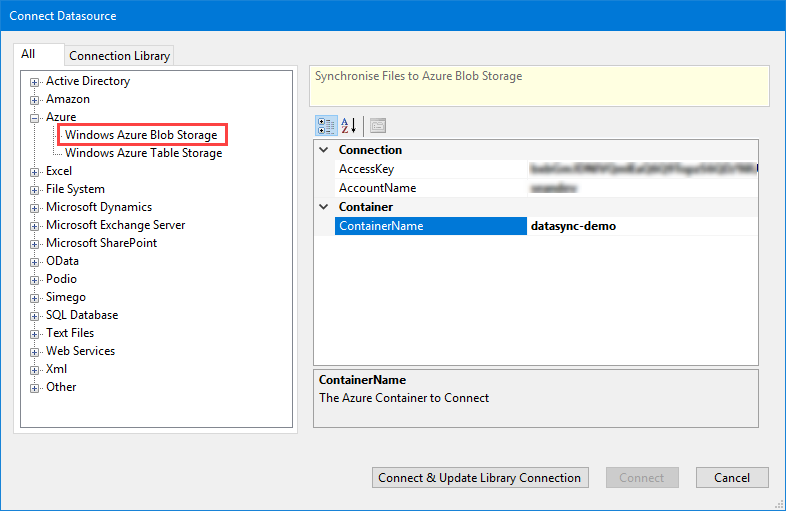Select the Azure tree label
The image size is (786, 511).
click(x=61, y=117)
